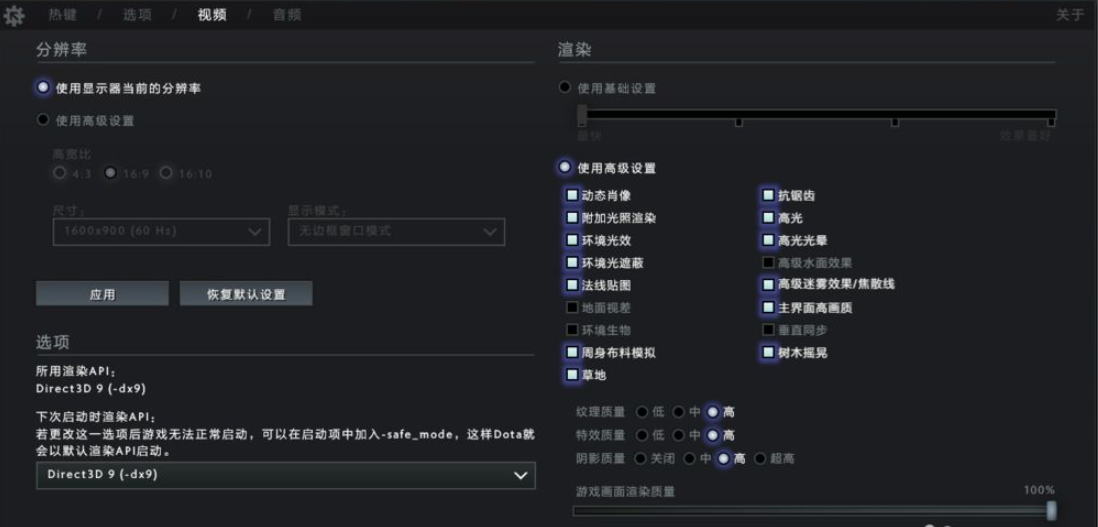The image size is (1098, 527).
Task: Open the 无边框窗口模式 display mode dropdown
Action: pyautogui.click(x=396, y=232)
